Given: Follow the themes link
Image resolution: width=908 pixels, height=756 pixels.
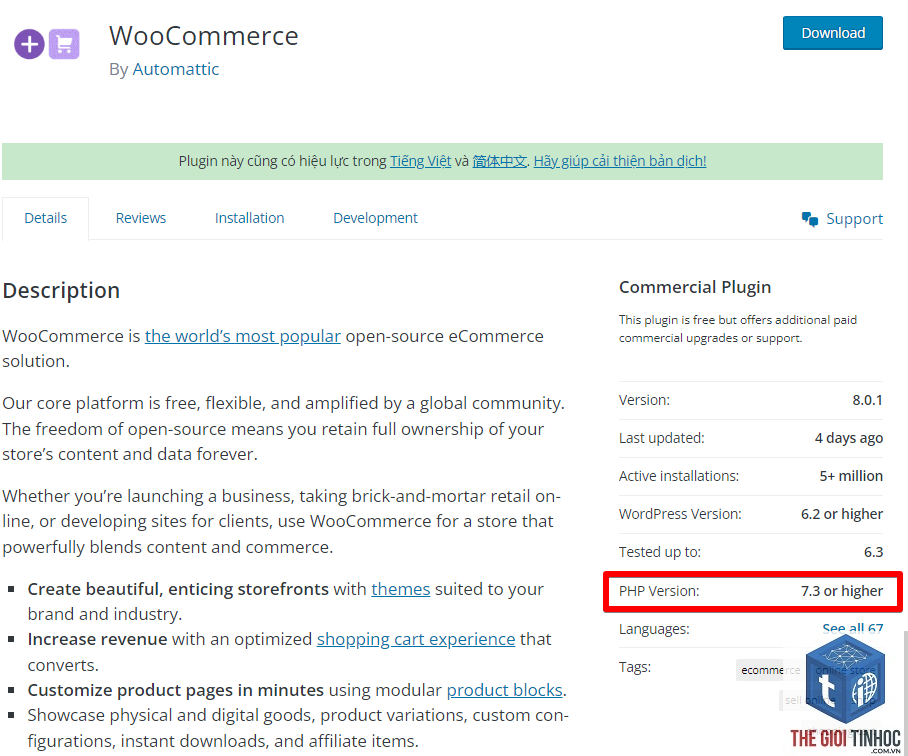Looking at the screenshot, I should click(x=401, y=589).
